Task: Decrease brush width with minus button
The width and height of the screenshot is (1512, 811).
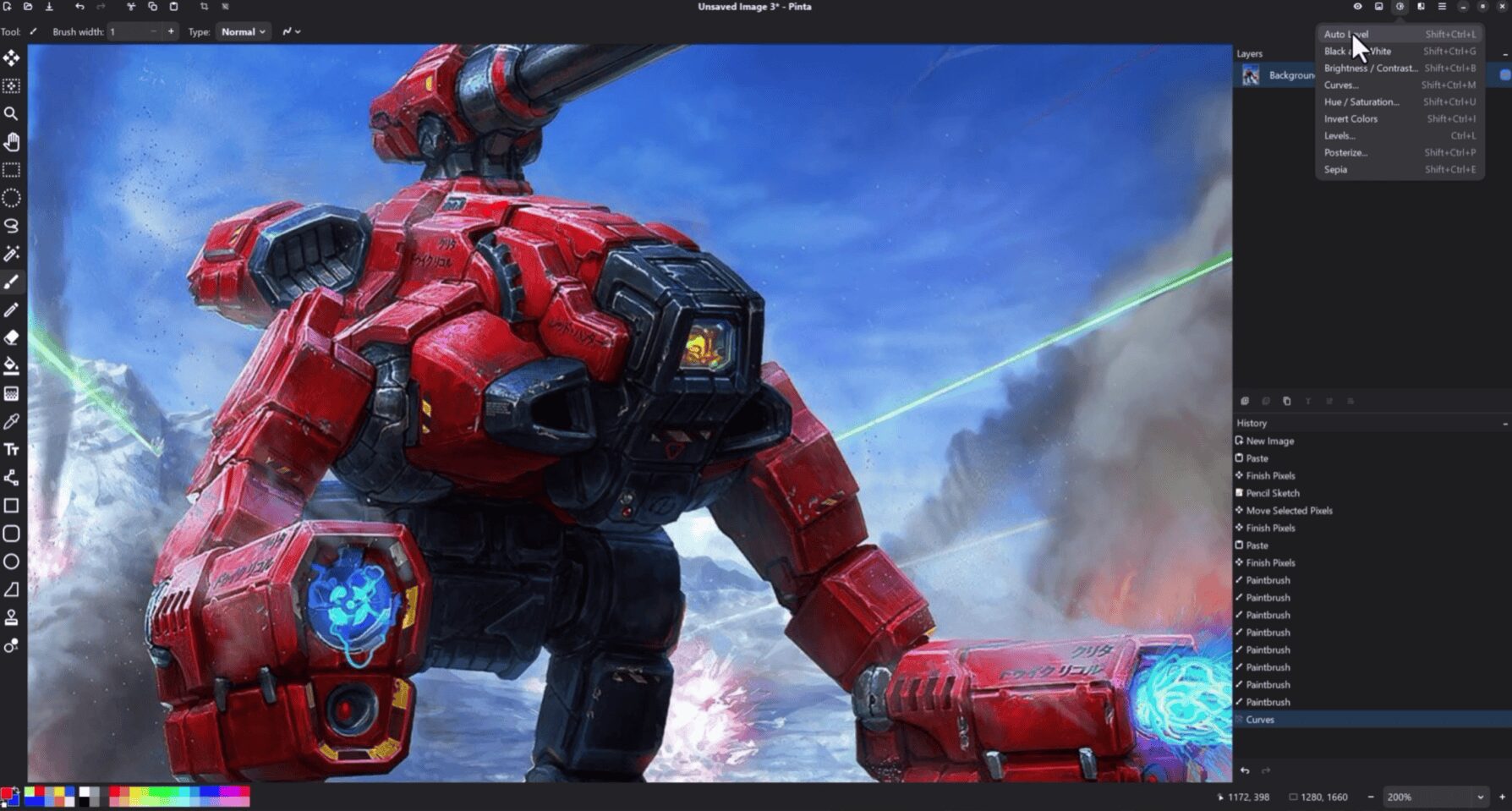Action: [x=153, y=31]
